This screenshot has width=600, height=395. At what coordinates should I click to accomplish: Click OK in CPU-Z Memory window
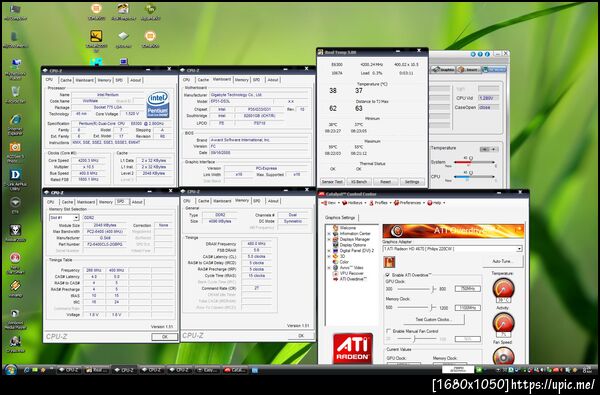[301, 336]
